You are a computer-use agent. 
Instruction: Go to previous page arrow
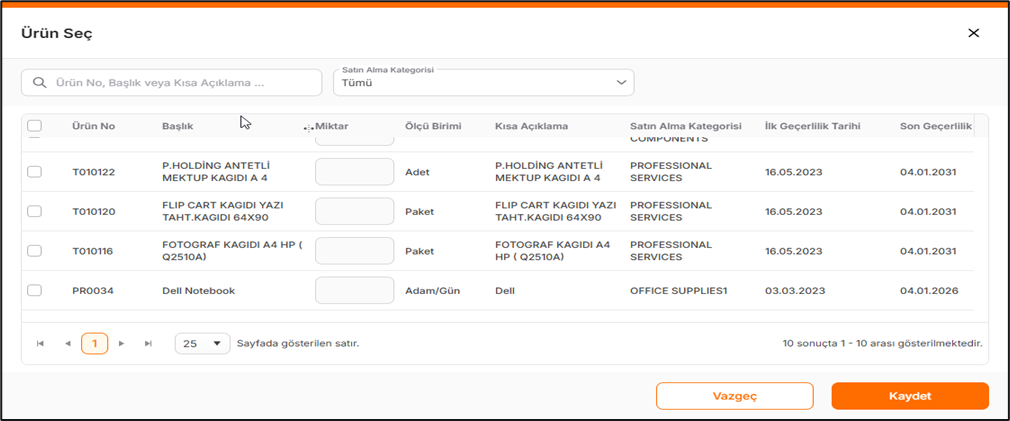pyautogui.click(x=67, y=344)
